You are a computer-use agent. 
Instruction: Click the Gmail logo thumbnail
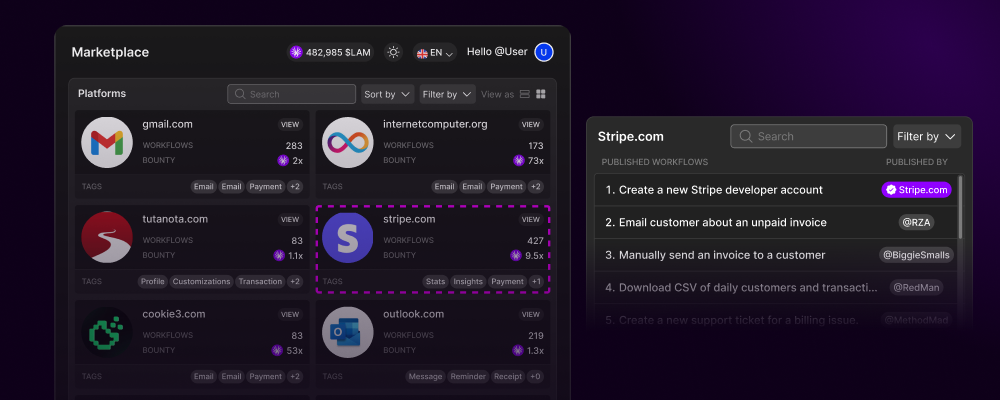[x=107, y=142]
